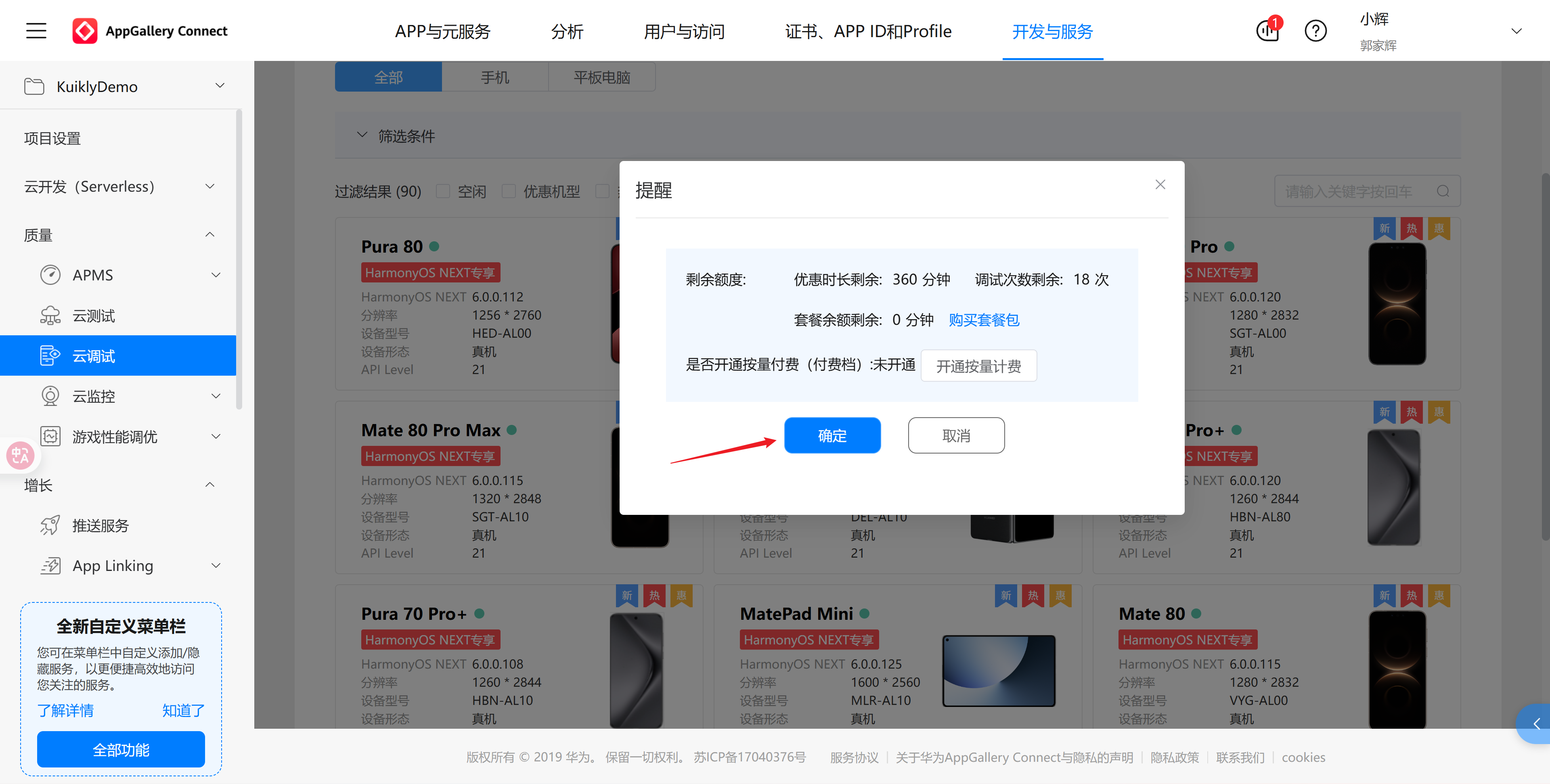Click the 确定 button in the dialog

coord(832,435)
